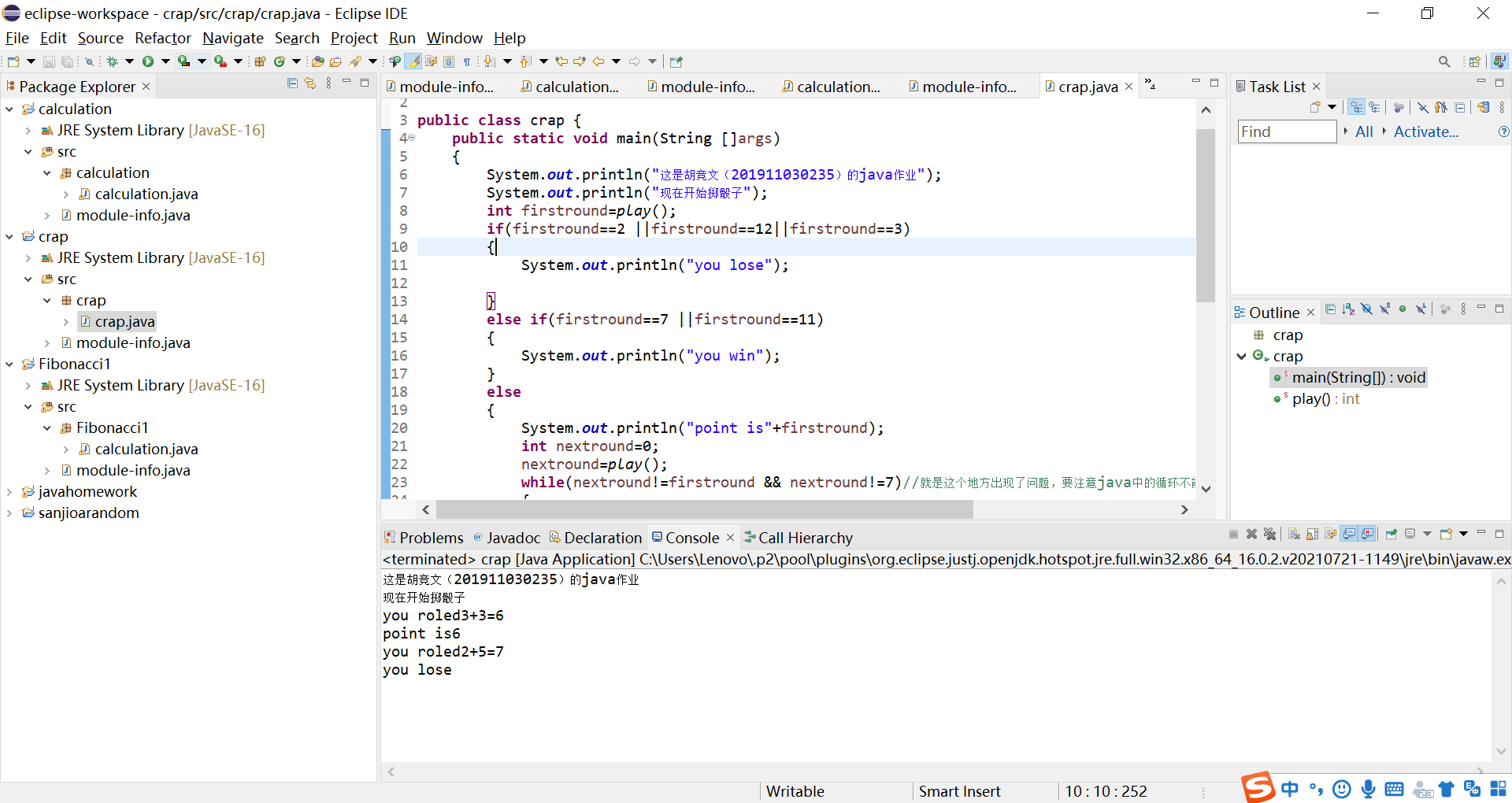
Task: Open the New Task dropdown arrow
Action: [x=1332, y=108]
